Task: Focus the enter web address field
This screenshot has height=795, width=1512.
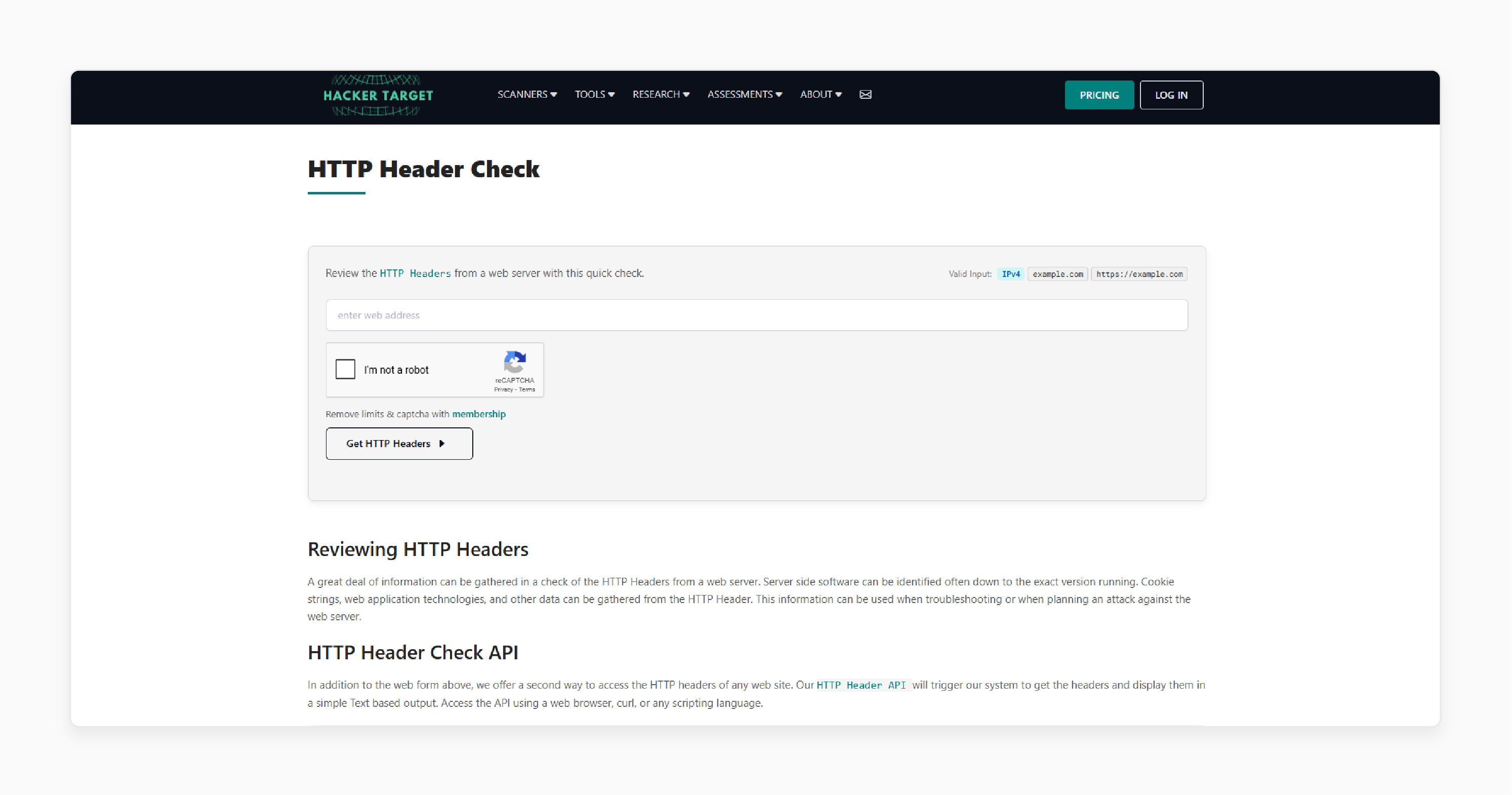Action: point(757,315)
